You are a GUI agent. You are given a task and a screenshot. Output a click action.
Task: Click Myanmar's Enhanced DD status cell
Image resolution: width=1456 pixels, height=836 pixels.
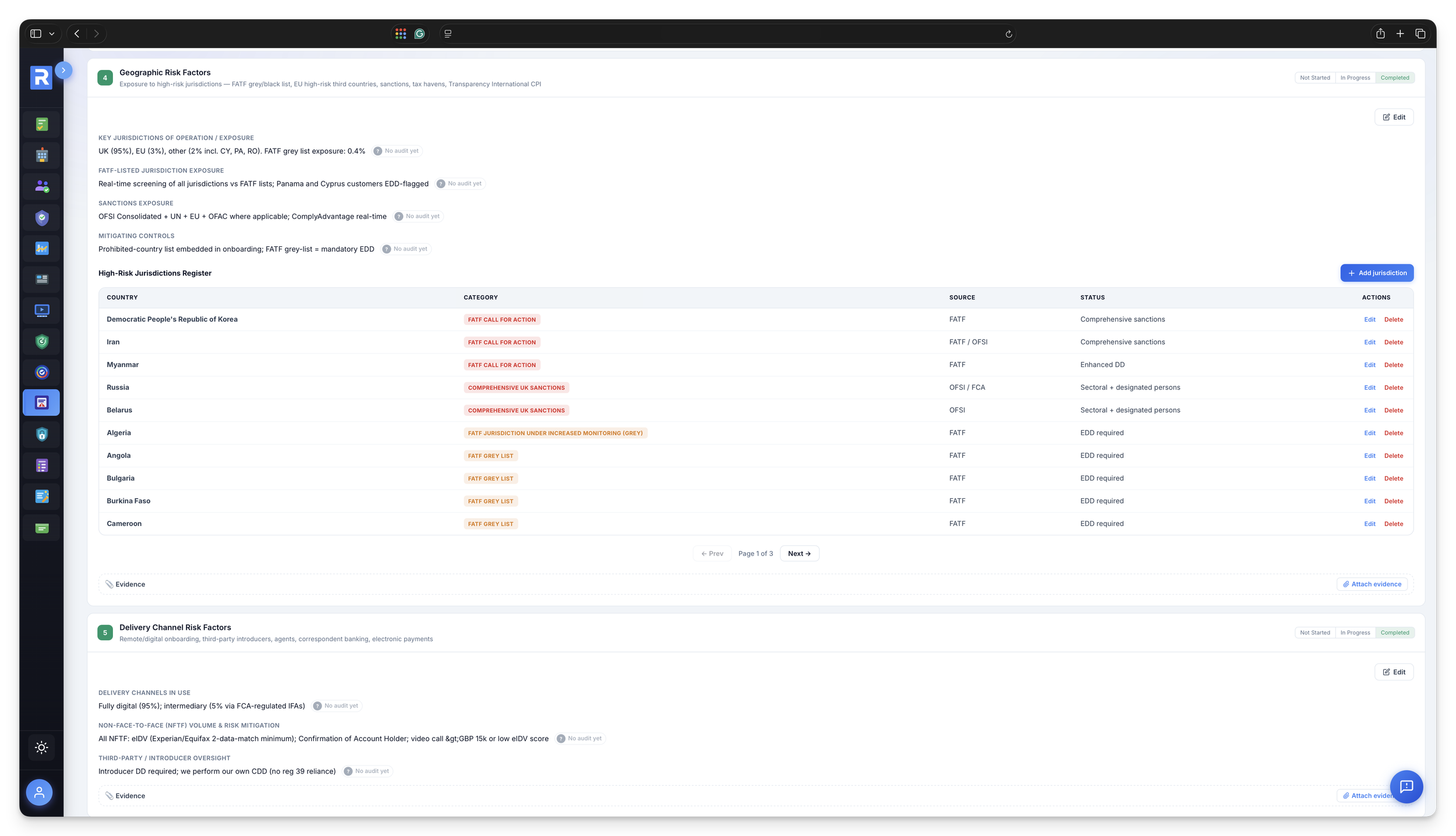pos(1102,365)
